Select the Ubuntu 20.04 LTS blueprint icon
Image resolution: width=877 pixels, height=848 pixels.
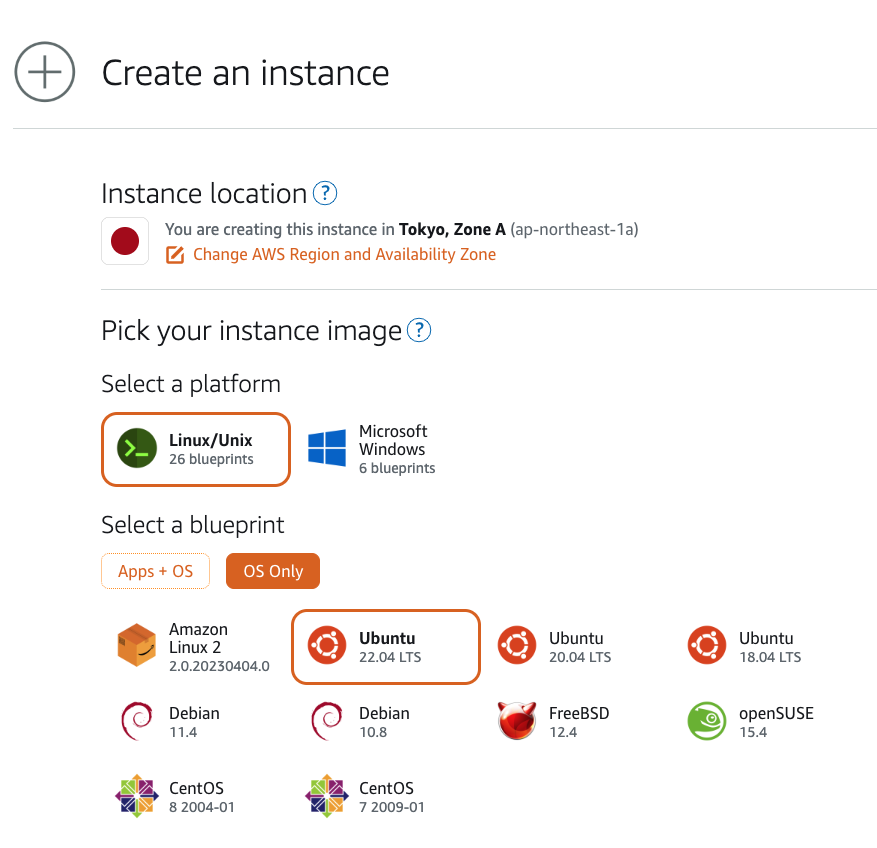(x=517, y=646)
